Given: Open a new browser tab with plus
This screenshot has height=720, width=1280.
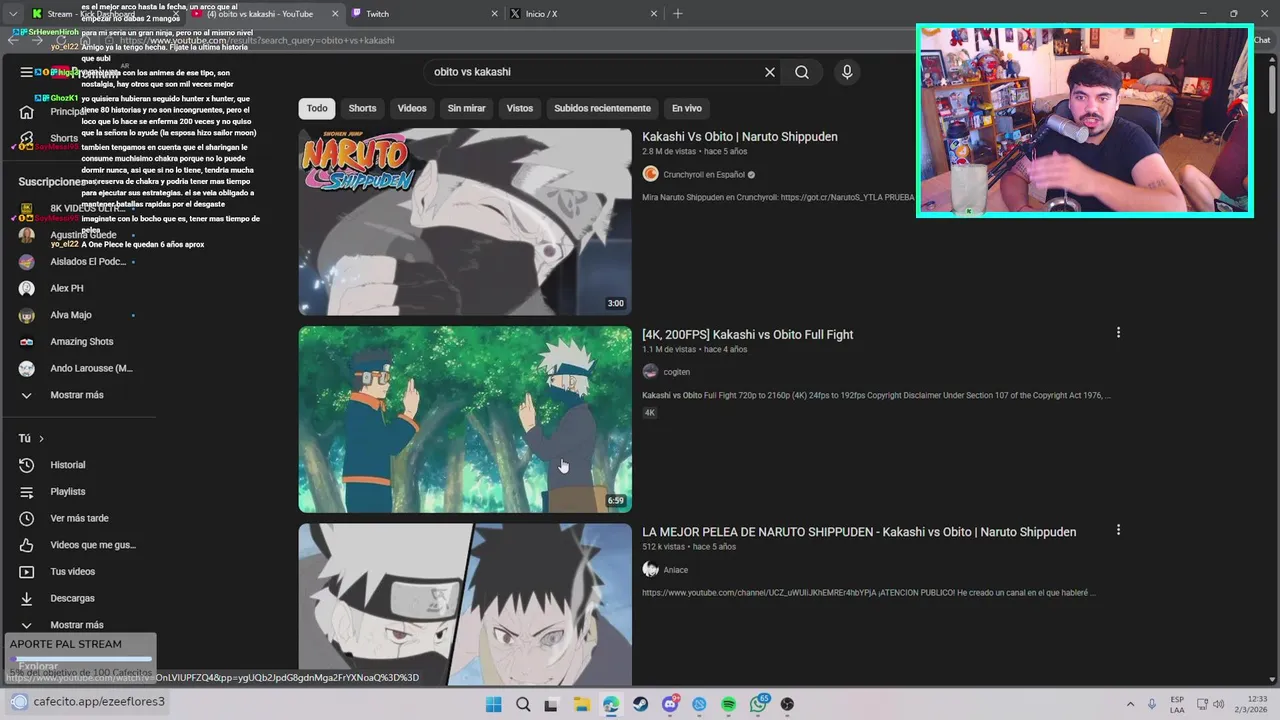Looking at the screenshot, I should point(678,14).
